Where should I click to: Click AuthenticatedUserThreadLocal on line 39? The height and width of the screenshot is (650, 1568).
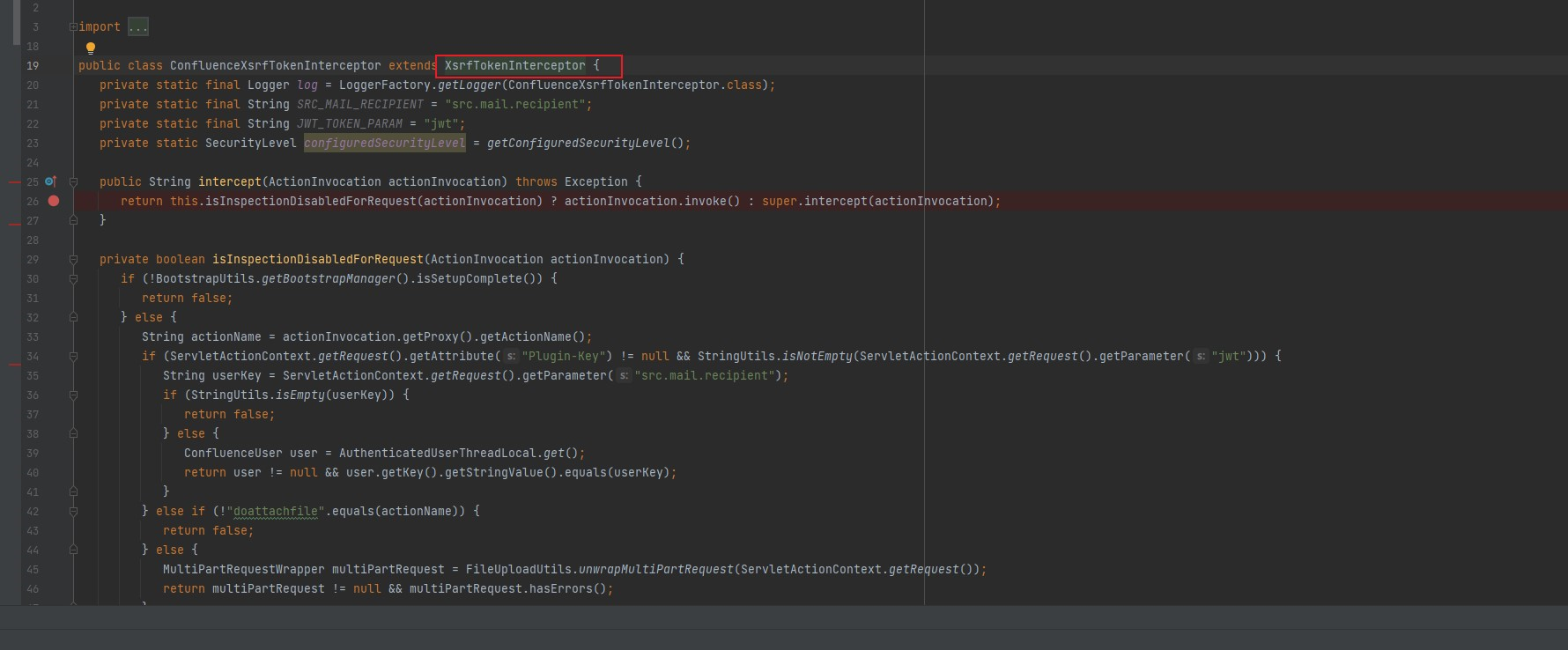(438, 453)
